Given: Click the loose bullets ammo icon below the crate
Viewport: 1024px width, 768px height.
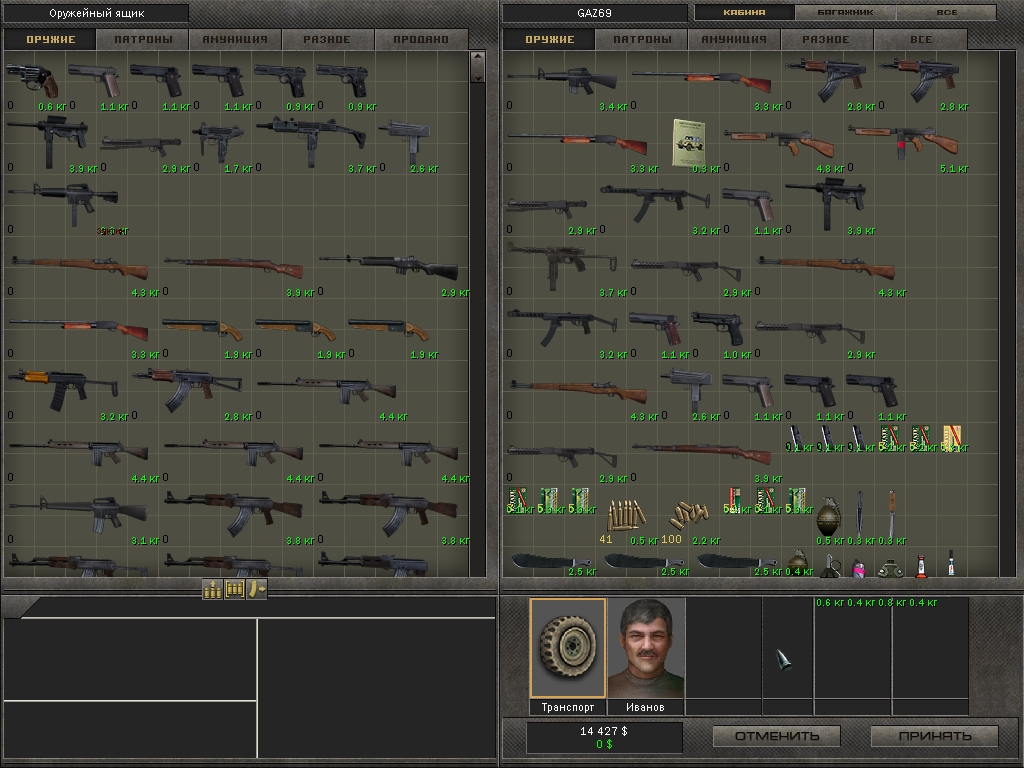Looking at the screenshot, I should pyautogui.click(x=212, y=589).
